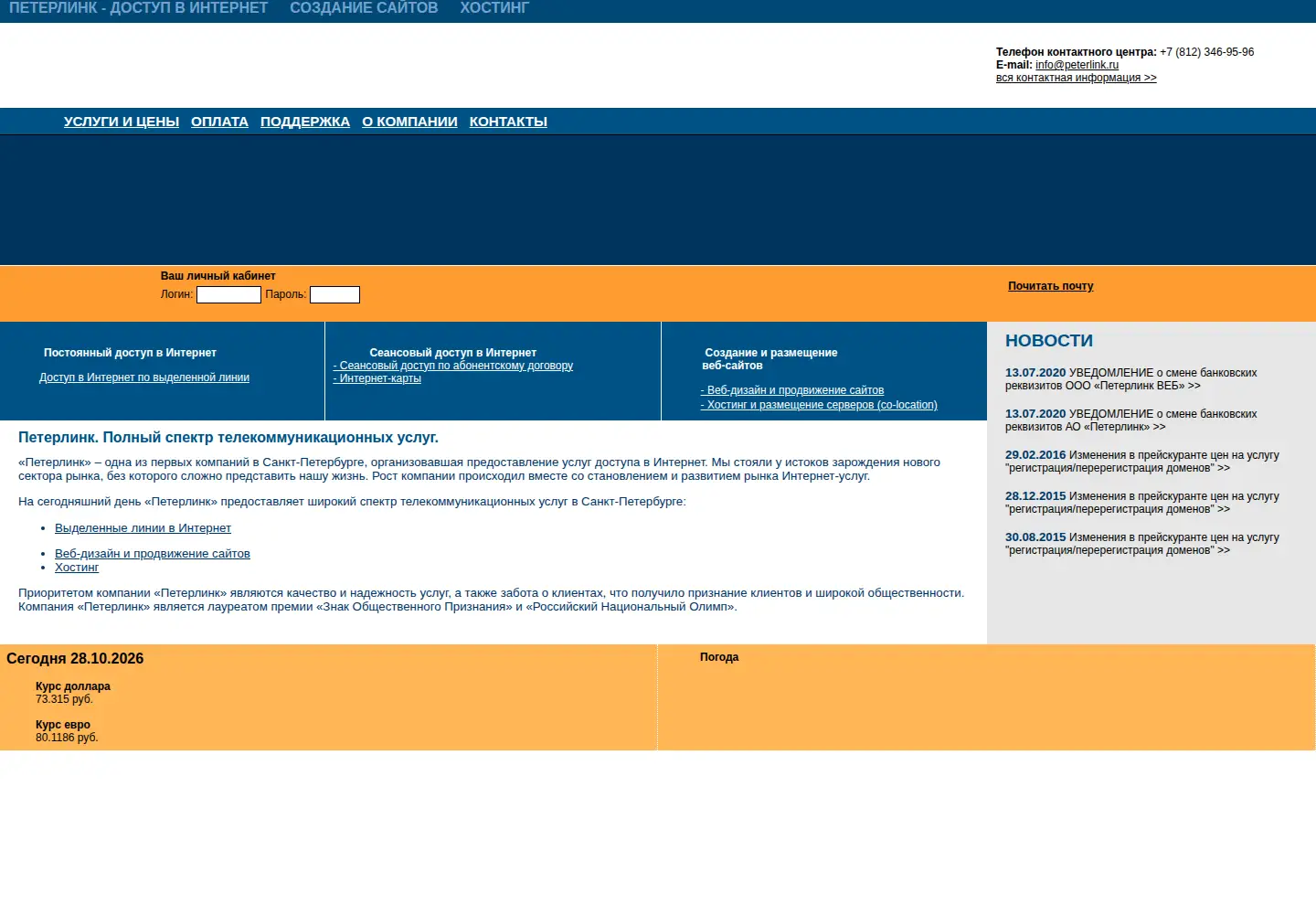
Task: Open 28.12.2015 domain price change news
Action: click(x=1142, y=503)
